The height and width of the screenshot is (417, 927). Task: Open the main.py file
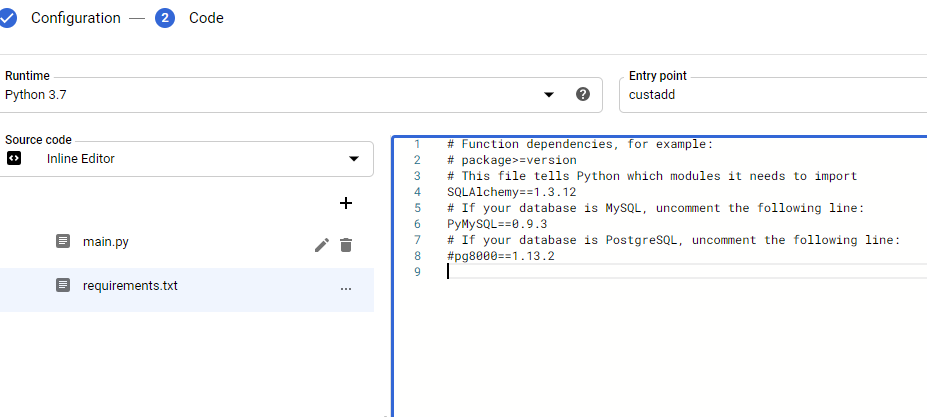[106, 242]
